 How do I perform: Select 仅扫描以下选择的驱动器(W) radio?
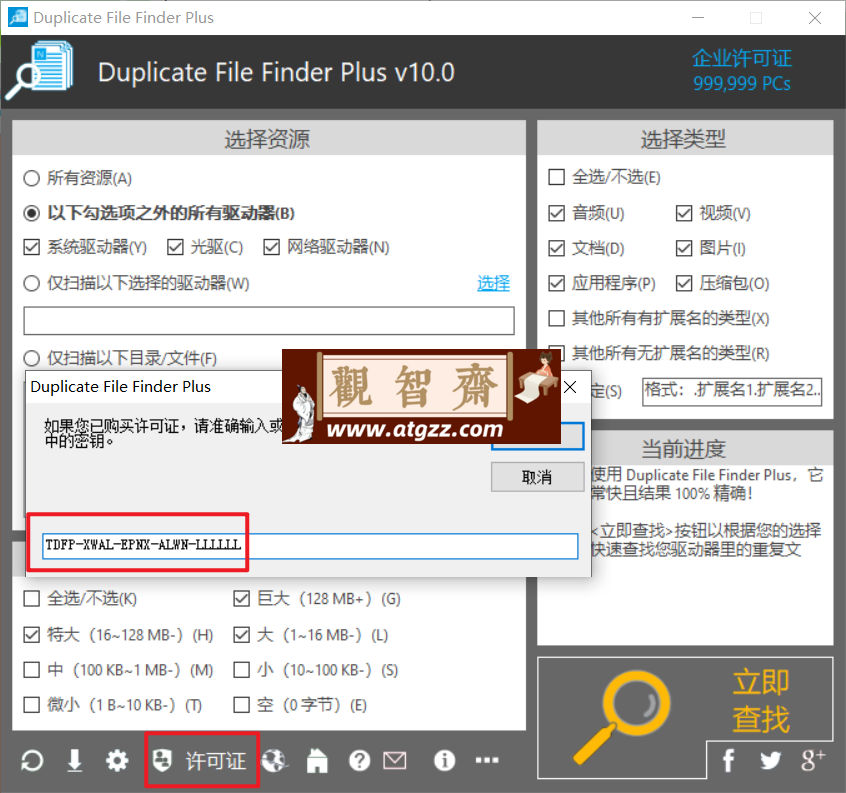pyautogui.click(x=32, y=283)
